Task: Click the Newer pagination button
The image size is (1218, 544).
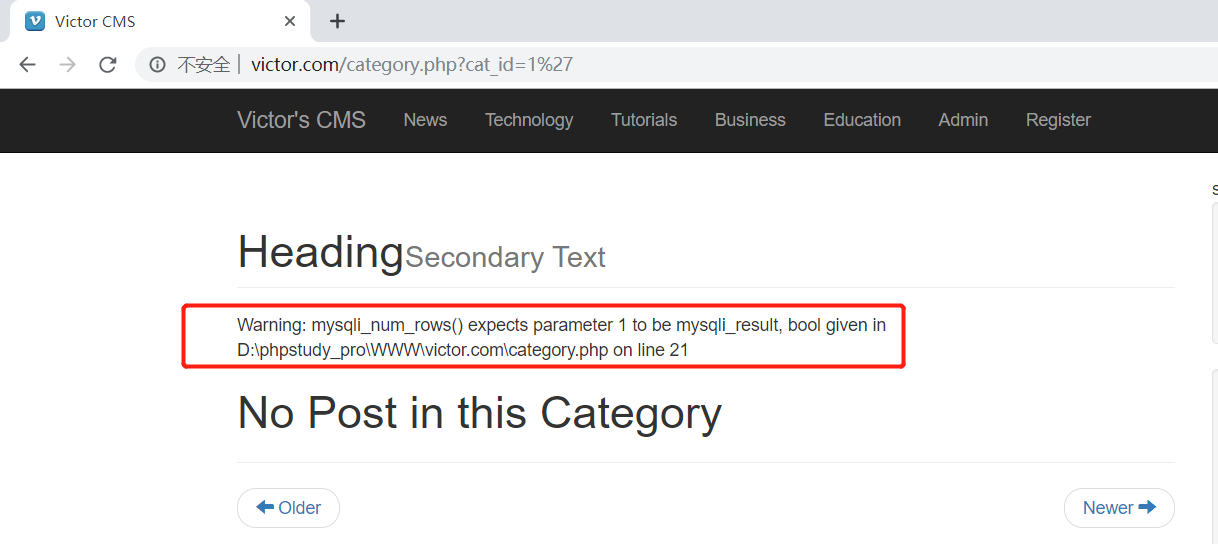Action: tap(1119, 508)
